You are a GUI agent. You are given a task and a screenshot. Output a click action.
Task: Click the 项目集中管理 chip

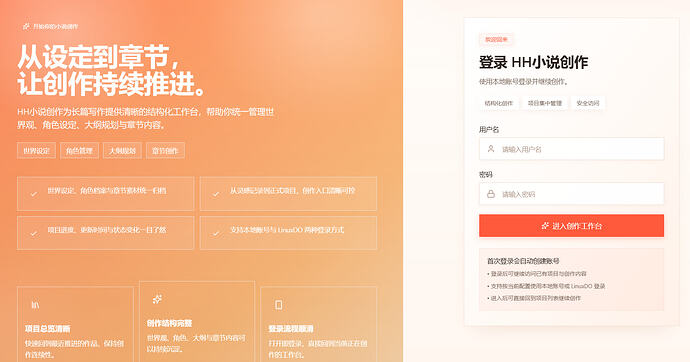coord(545,103)
